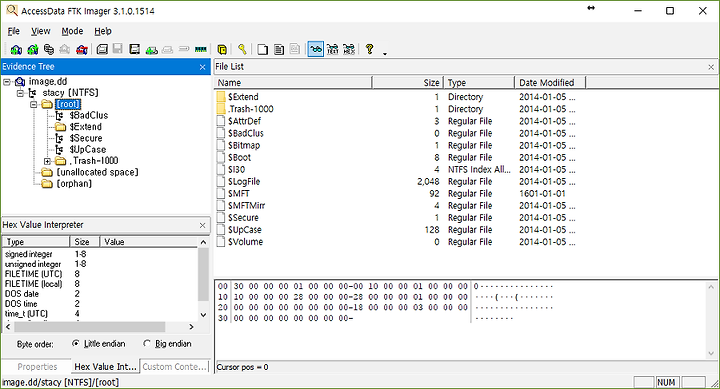Click the Add Evidence Item toolbar icon

click(16, 49)
